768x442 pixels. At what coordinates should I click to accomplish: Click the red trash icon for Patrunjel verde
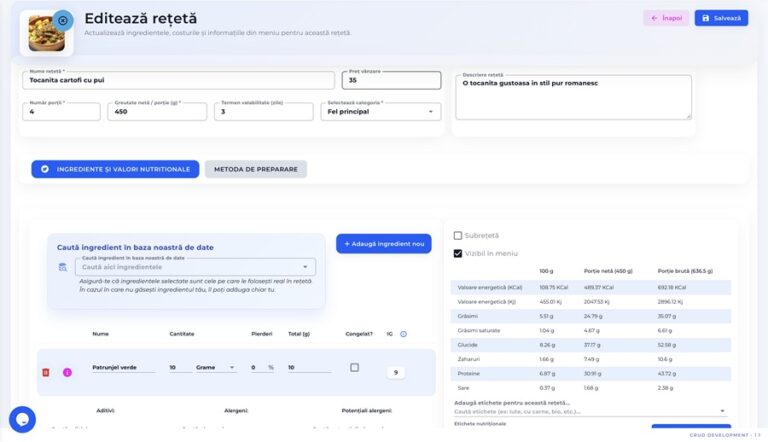tap(46, 372)
